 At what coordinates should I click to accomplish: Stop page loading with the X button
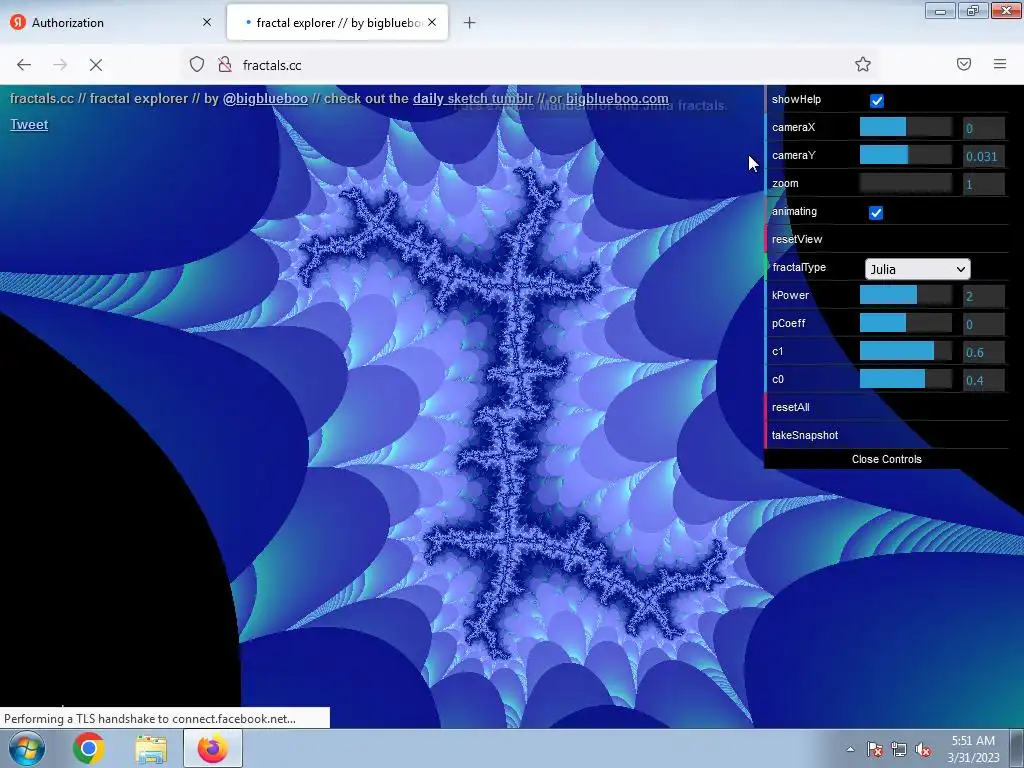(96, 65)
